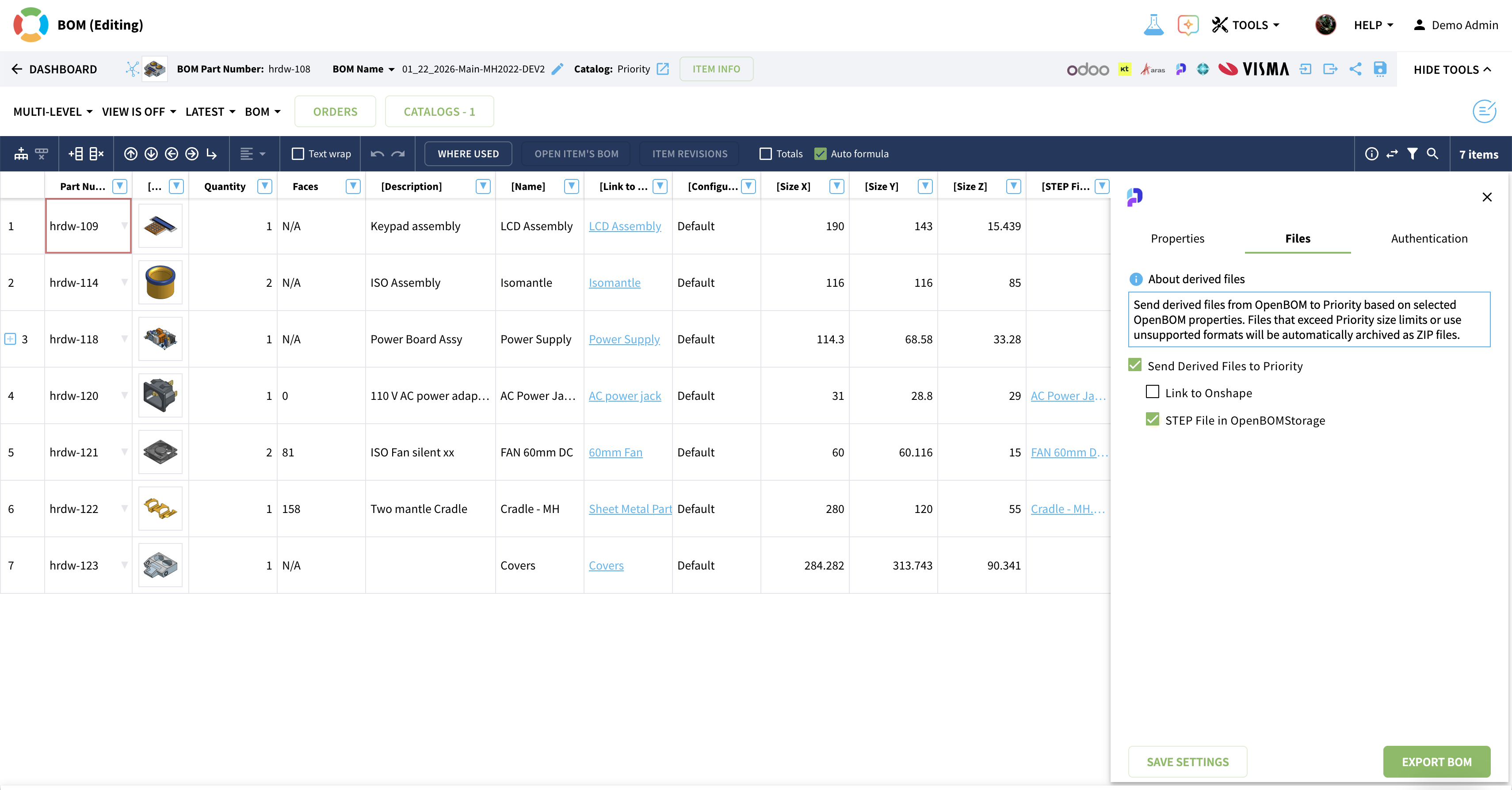Check the Link to Onshape option
This screenshot has height=790, width=1512.
(x=1152, y=392)
